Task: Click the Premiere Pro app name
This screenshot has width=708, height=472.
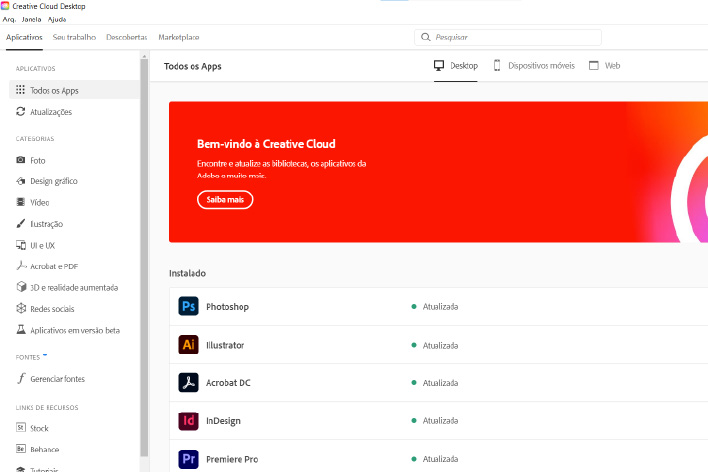Action: 232,459
